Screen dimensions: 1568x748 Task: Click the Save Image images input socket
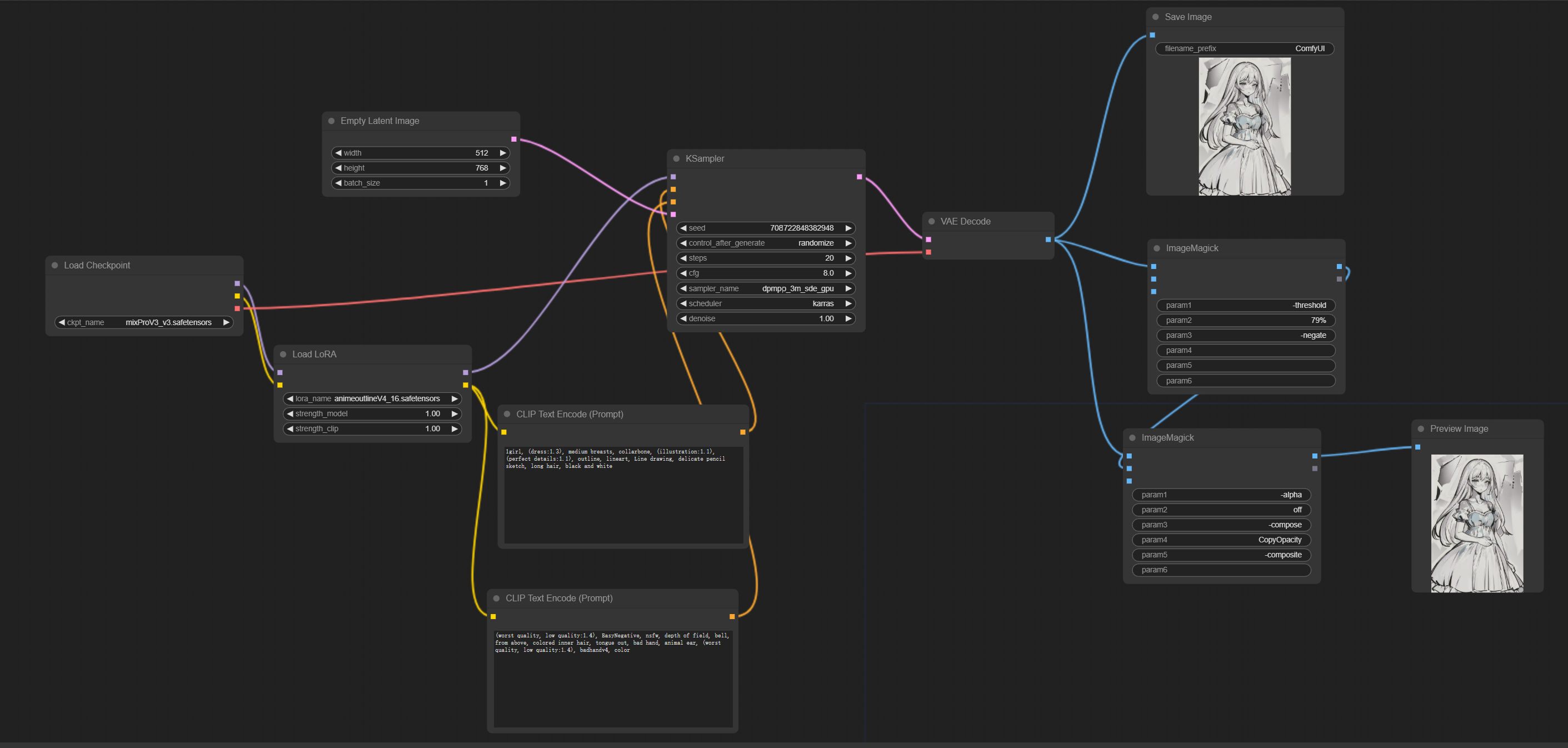point(1152,36)
